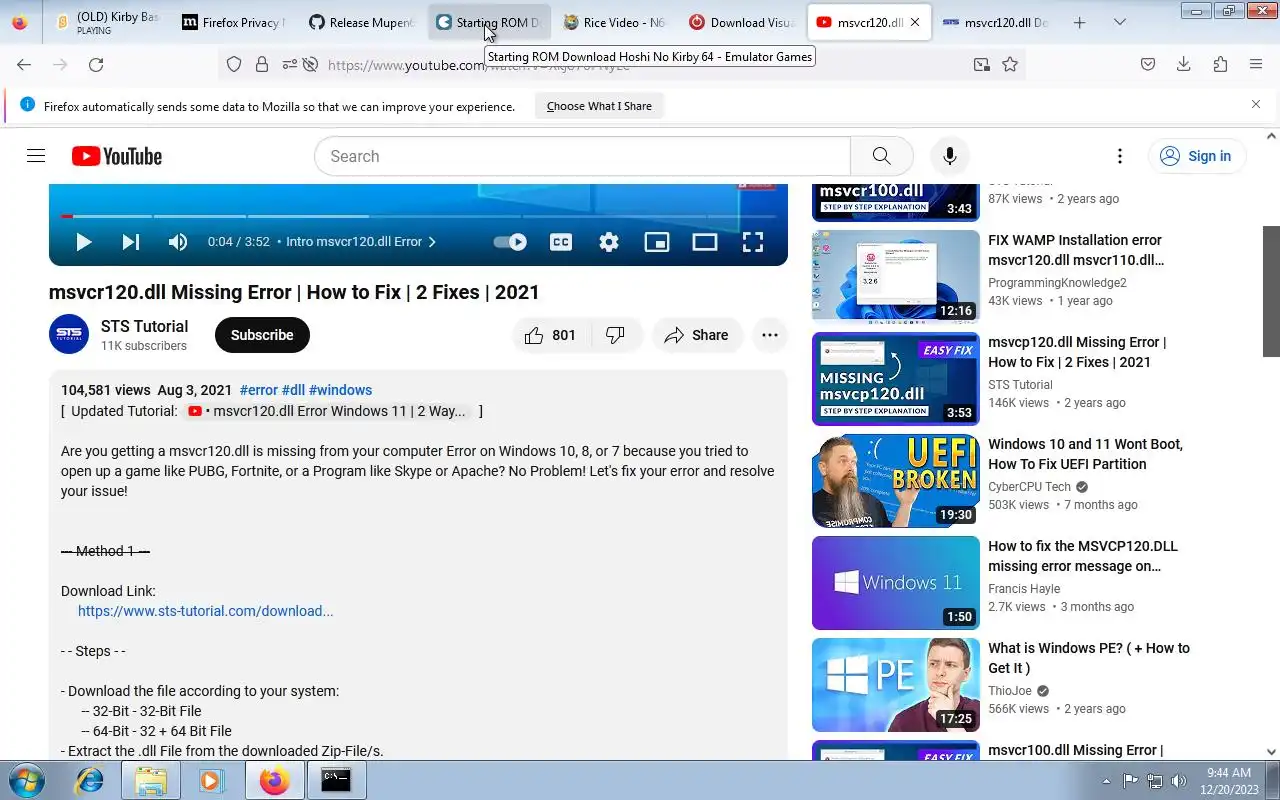The image size is (1280, 800).
Task: Like the video with 801 likes
Action: (551, 335)
